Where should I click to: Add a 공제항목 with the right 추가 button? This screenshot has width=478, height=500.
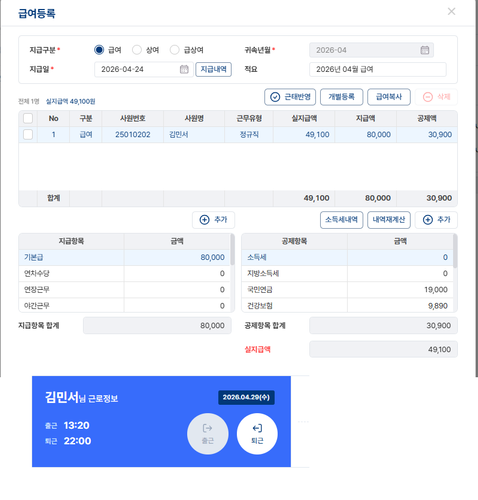pos(436,220)
